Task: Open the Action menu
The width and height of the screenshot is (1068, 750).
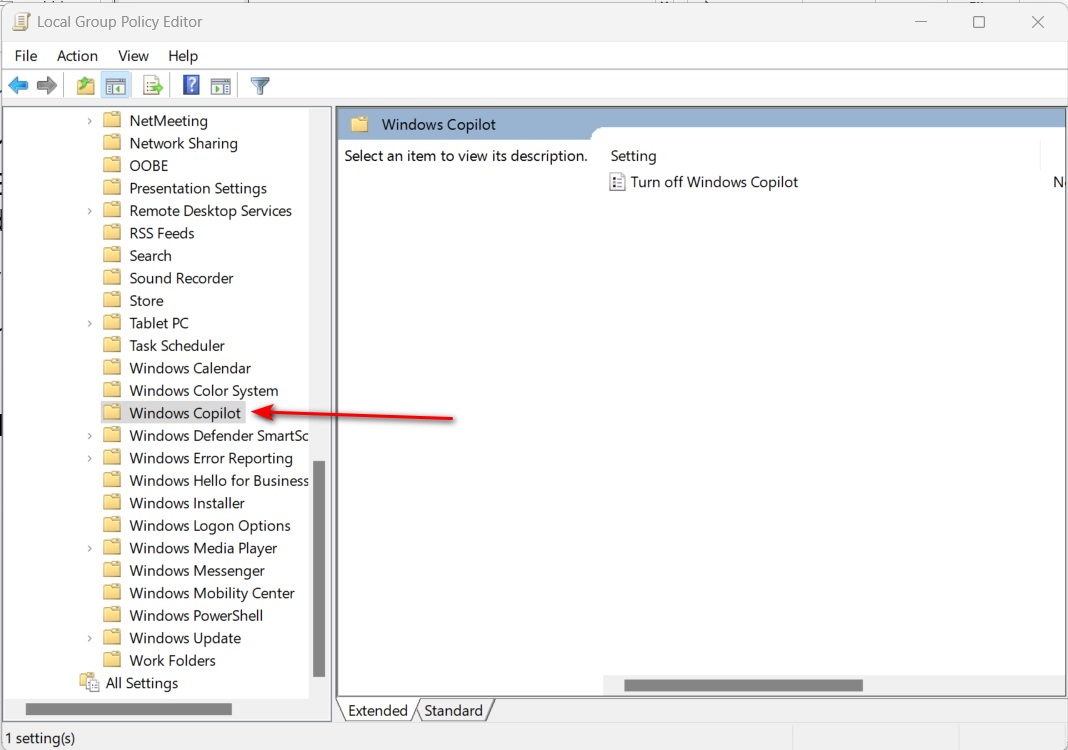Action: pos(77,56)
